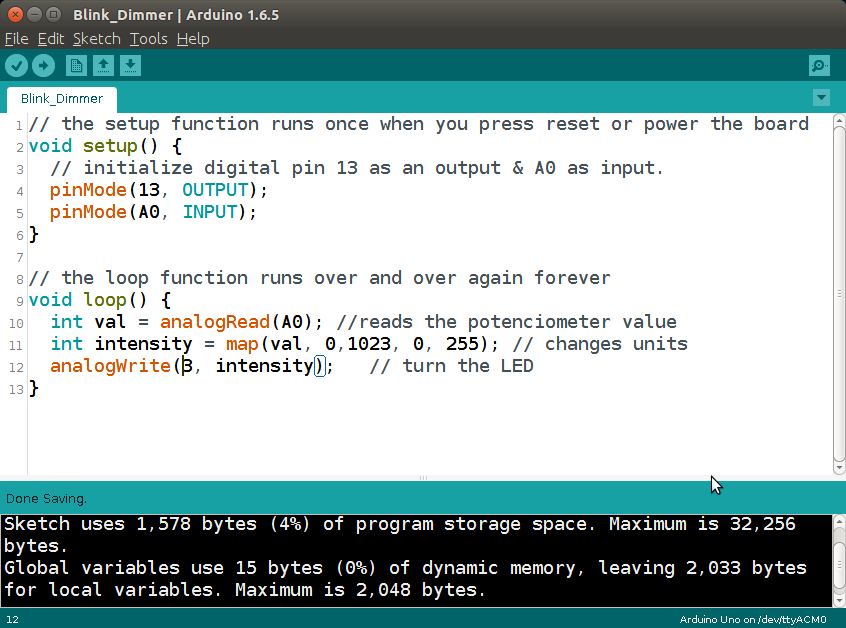Click console scrollbar down arrow
The width and height of the screenshot is (846, 628).
point(839,599)
